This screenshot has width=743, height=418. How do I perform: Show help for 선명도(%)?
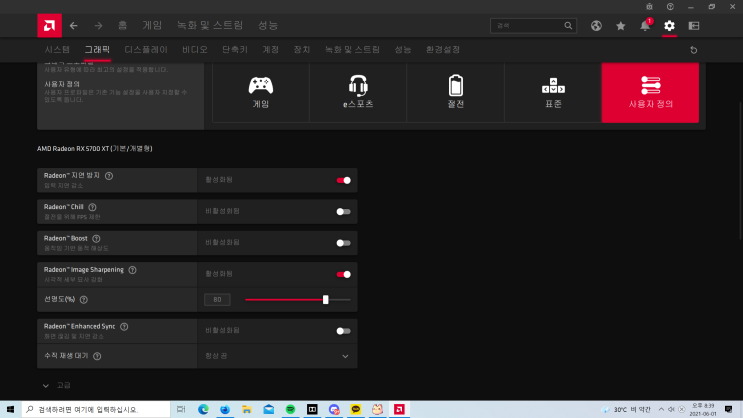[84, 300]
